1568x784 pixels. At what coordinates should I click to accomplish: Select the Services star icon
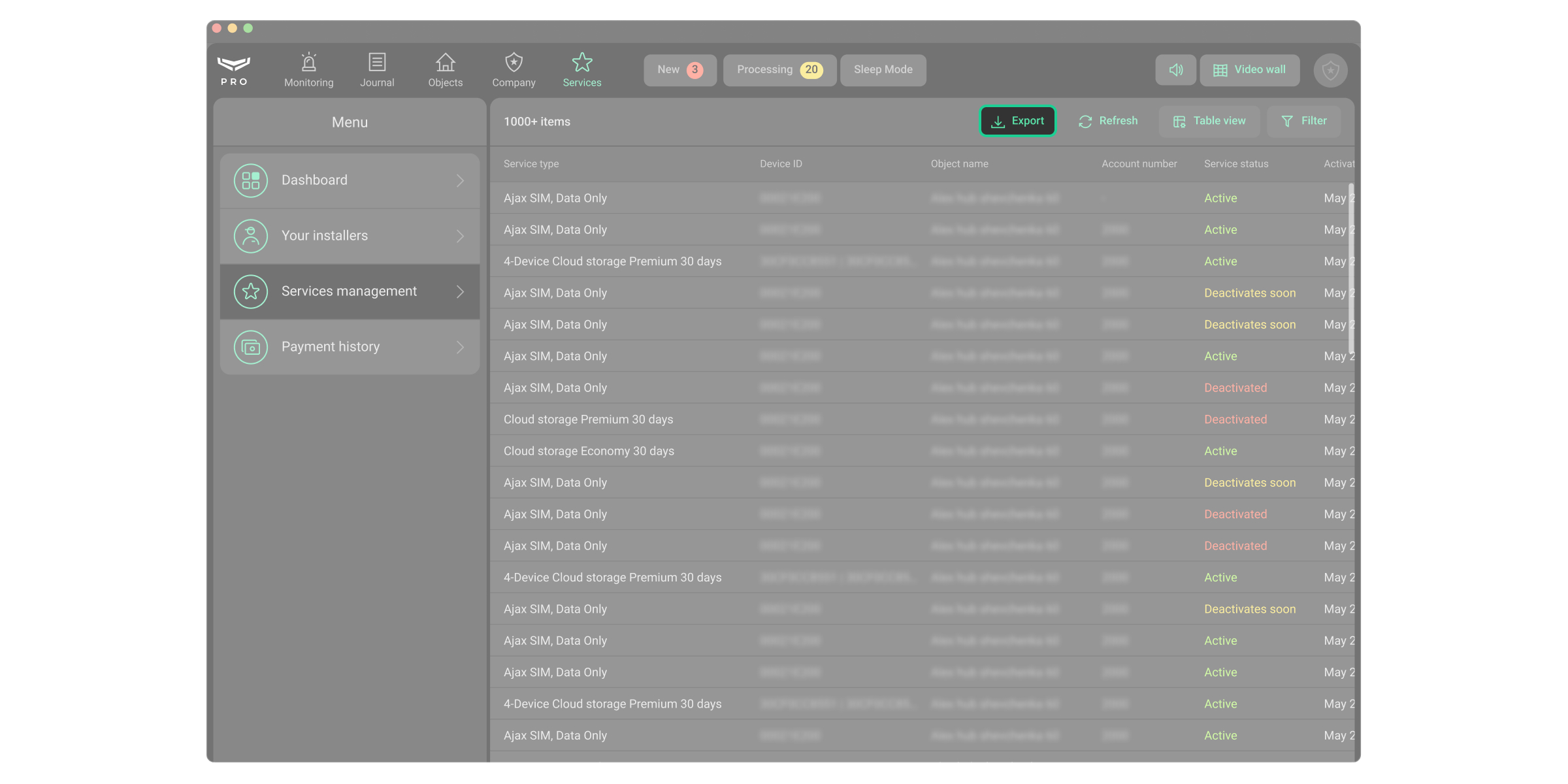(x=581, y=63)
